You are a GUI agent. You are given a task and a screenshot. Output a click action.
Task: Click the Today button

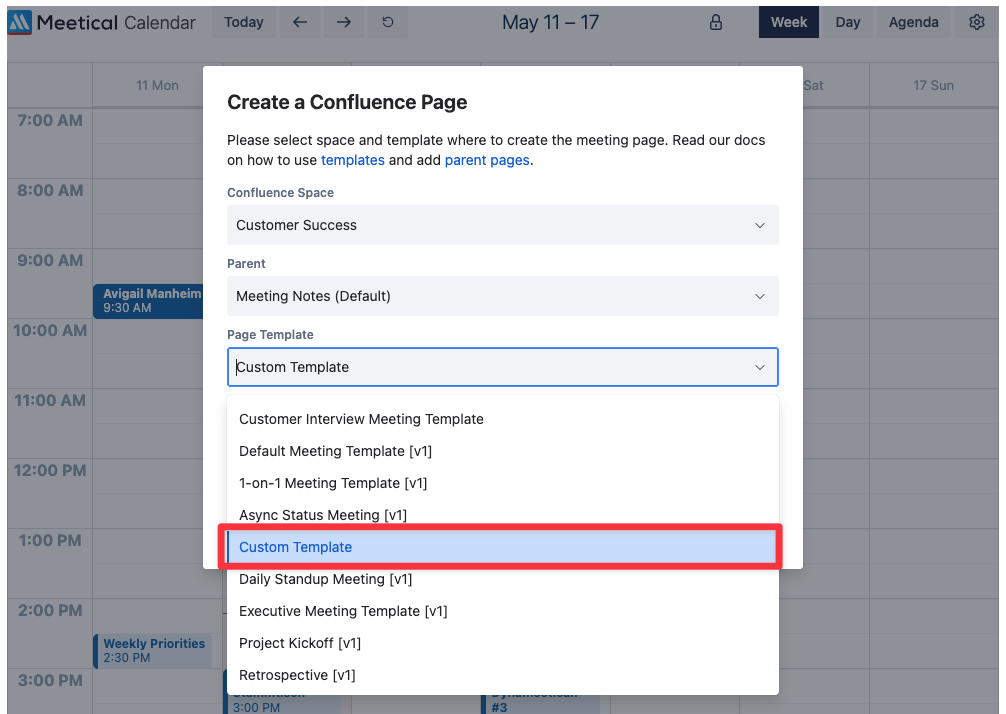(244, 22)
